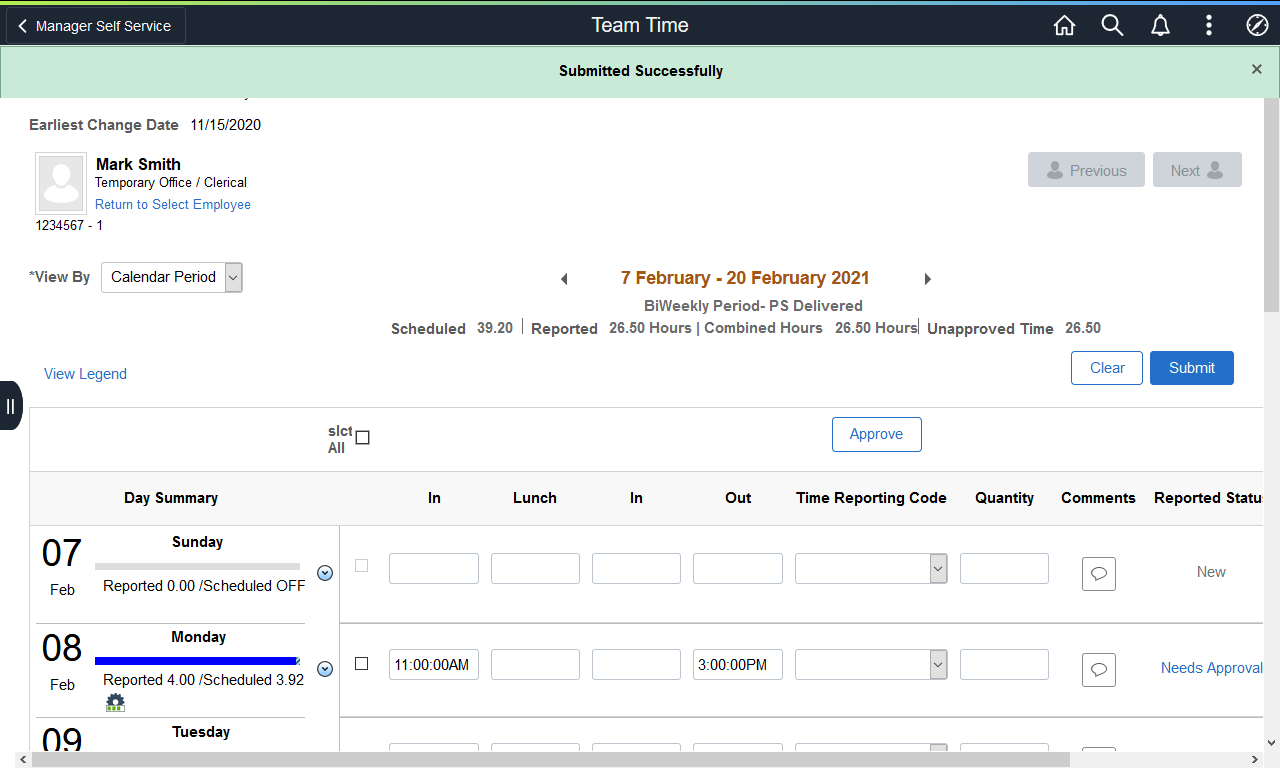Toggle the Select All checkbox
The width and height of the screenshot is (1280, 768).
(363, 437)
